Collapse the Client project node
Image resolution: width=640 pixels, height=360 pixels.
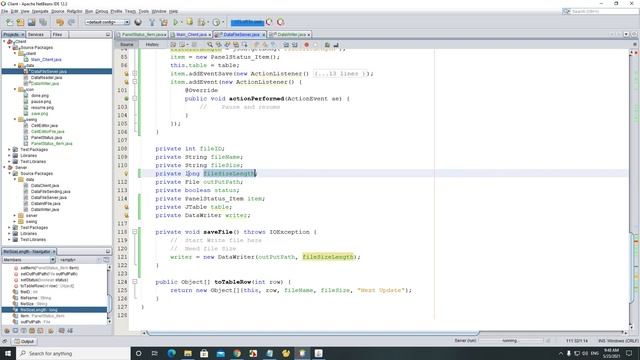[x=4, y=42]
